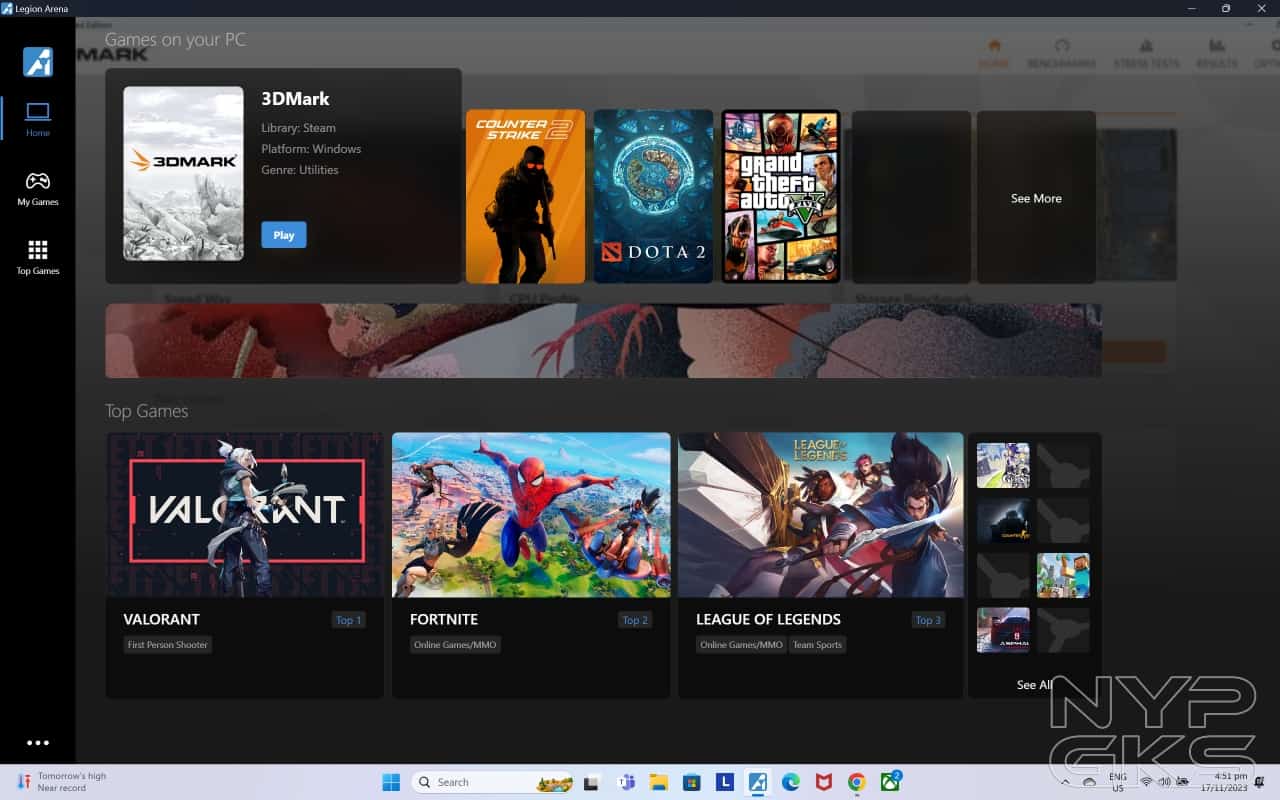This screenshot has height=800, width=1280.
Task: Select the 3DMark cover art
Action: point(183,173)
